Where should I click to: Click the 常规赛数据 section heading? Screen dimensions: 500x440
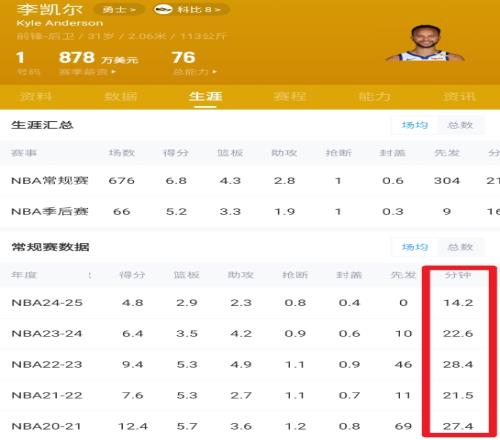(50, 247)
